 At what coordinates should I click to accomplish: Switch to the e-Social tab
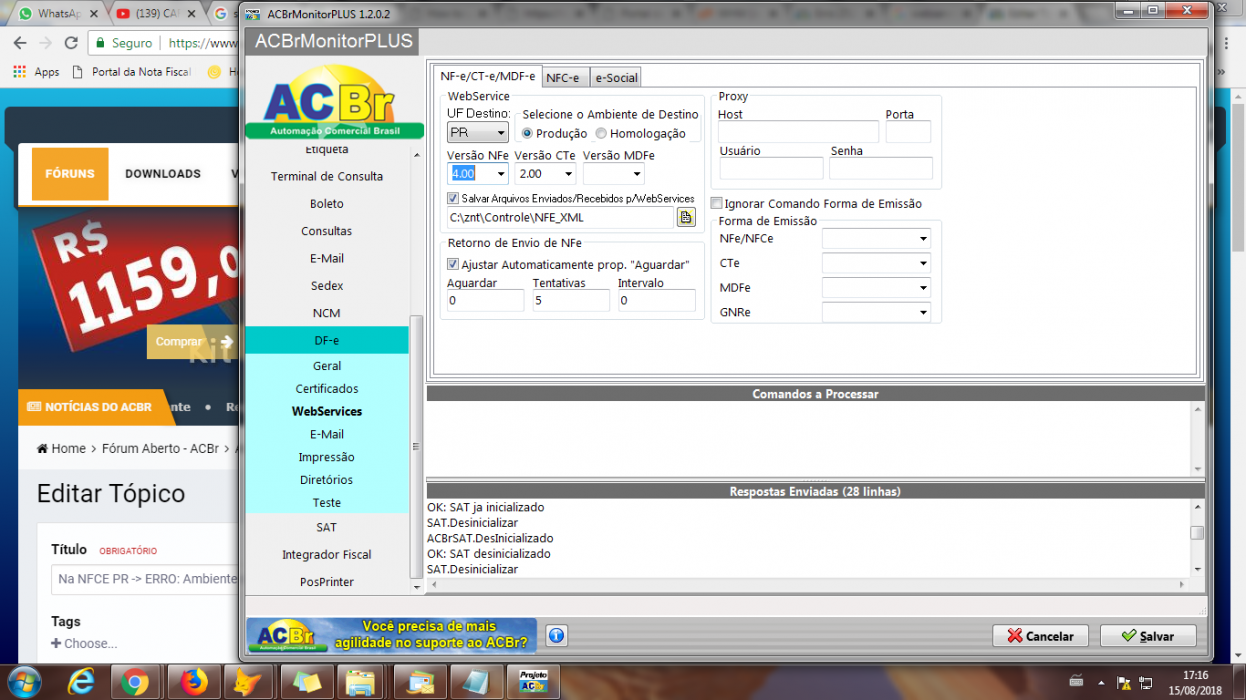click(615, 77)
